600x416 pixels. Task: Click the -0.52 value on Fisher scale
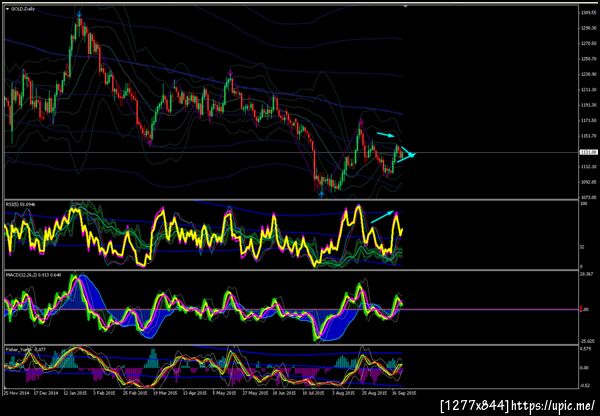tap(586, 386)
